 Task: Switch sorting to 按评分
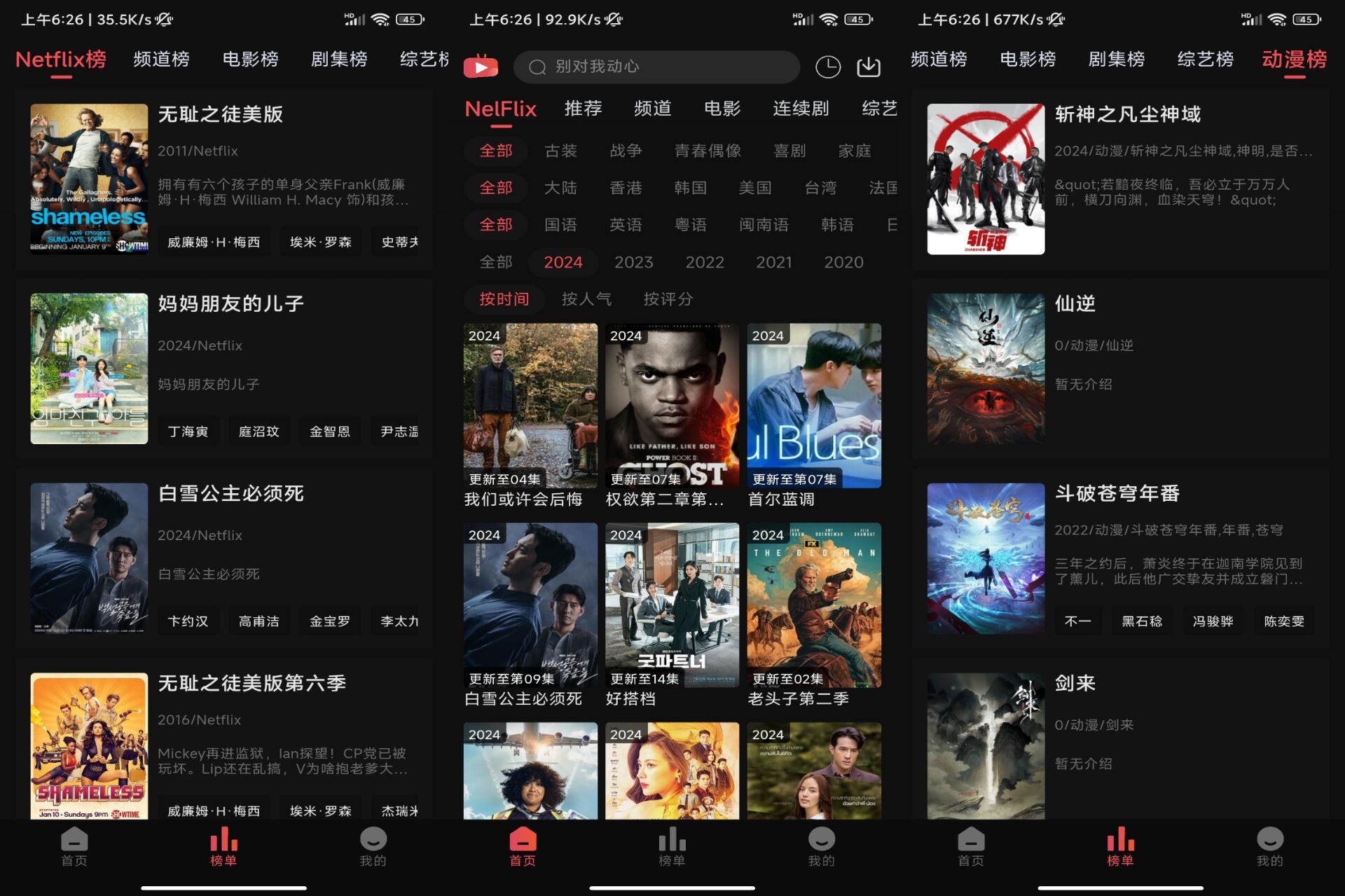point(668,299)
